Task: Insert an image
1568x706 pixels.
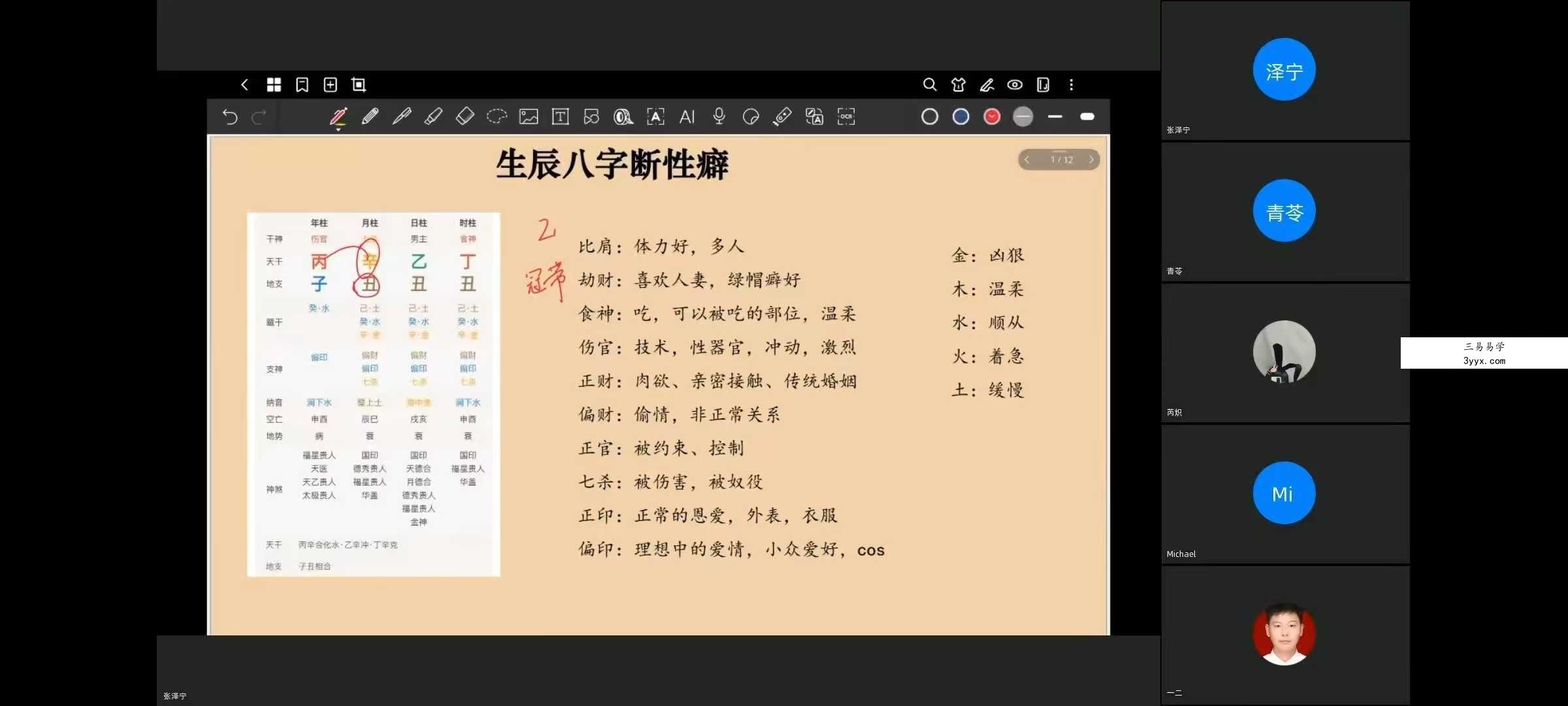Action: click(x=529, y=117)
